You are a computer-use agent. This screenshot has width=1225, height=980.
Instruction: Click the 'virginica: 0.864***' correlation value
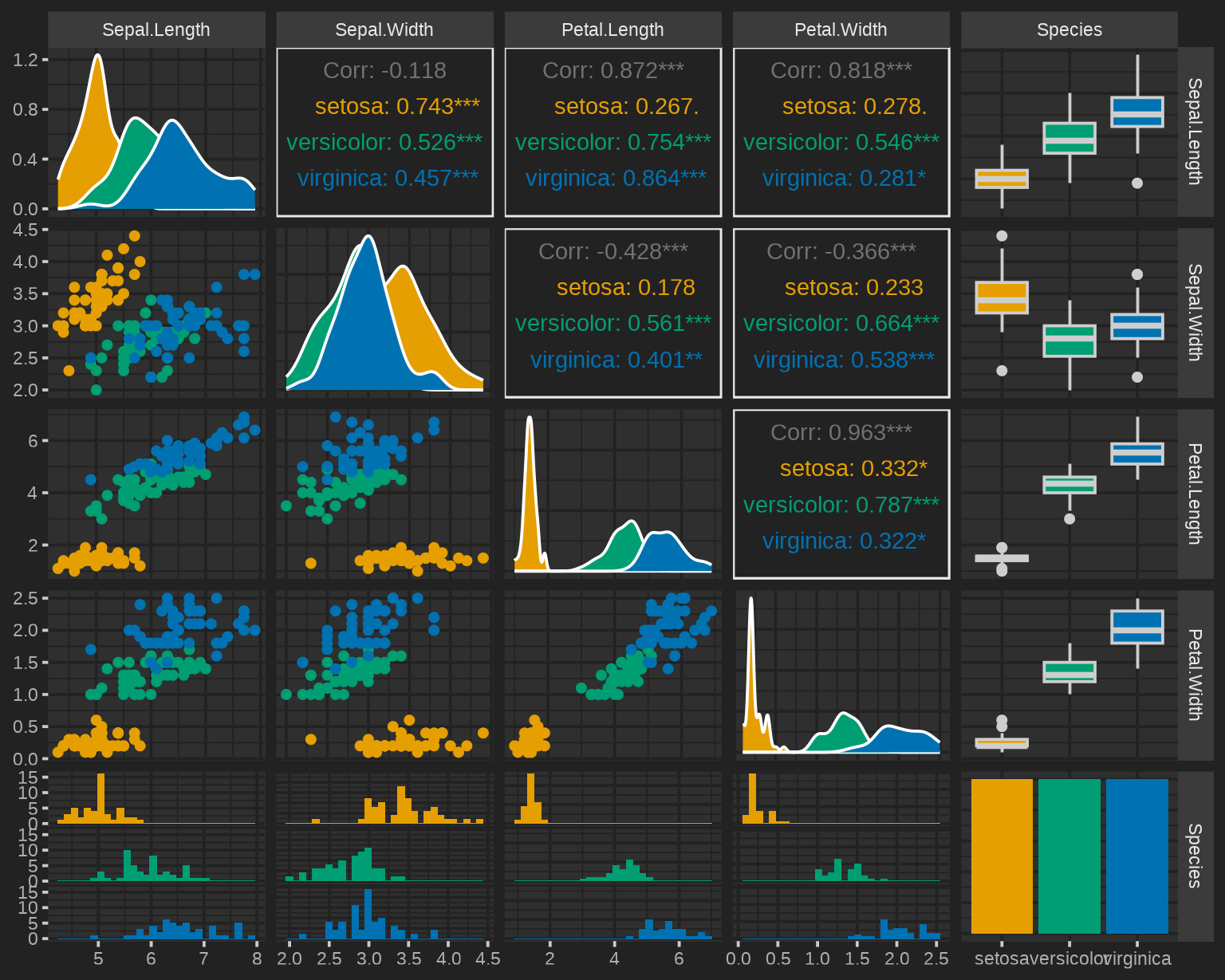coord(615,178)
